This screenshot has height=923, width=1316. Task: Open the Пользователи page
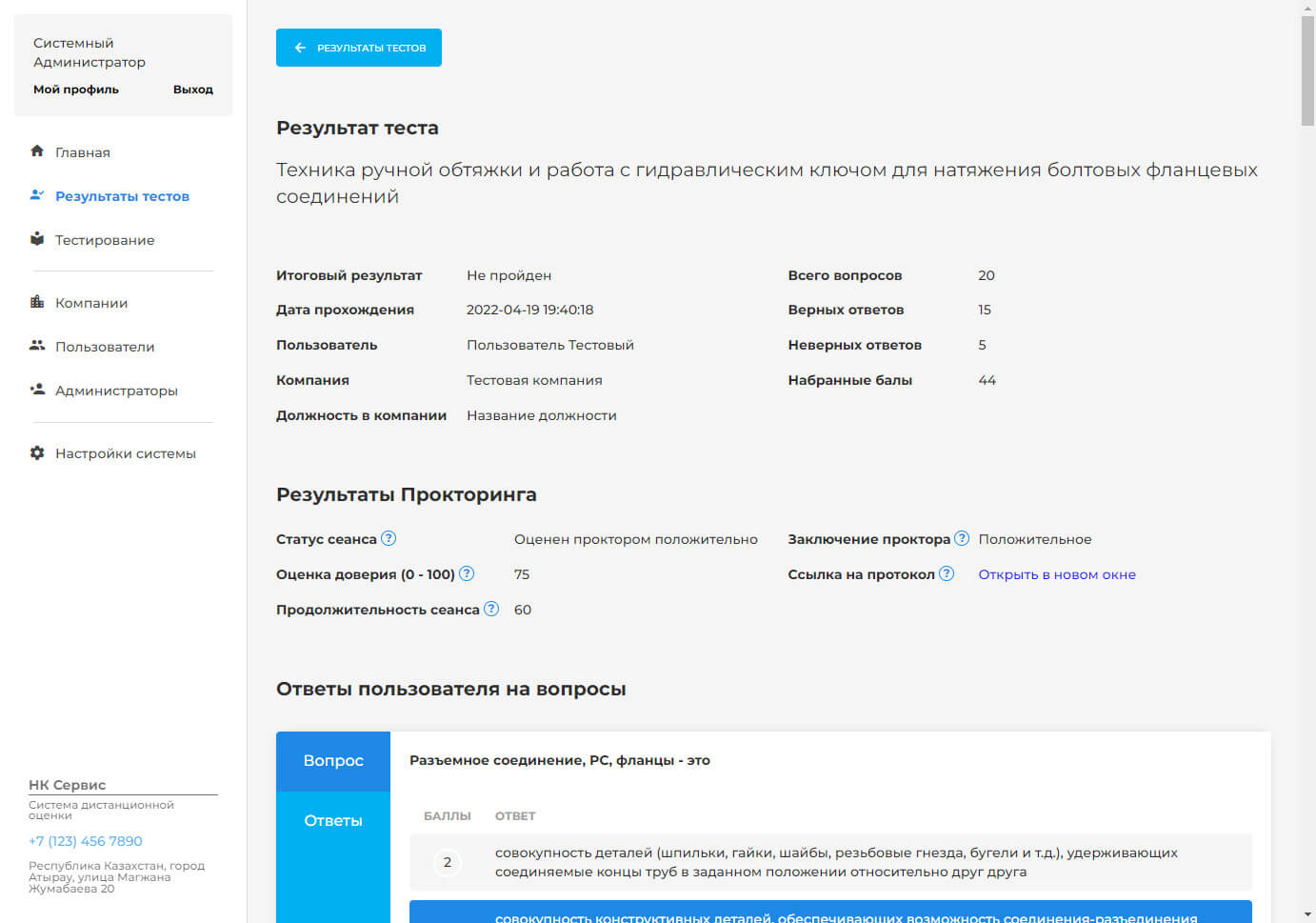tap(105, 347)
